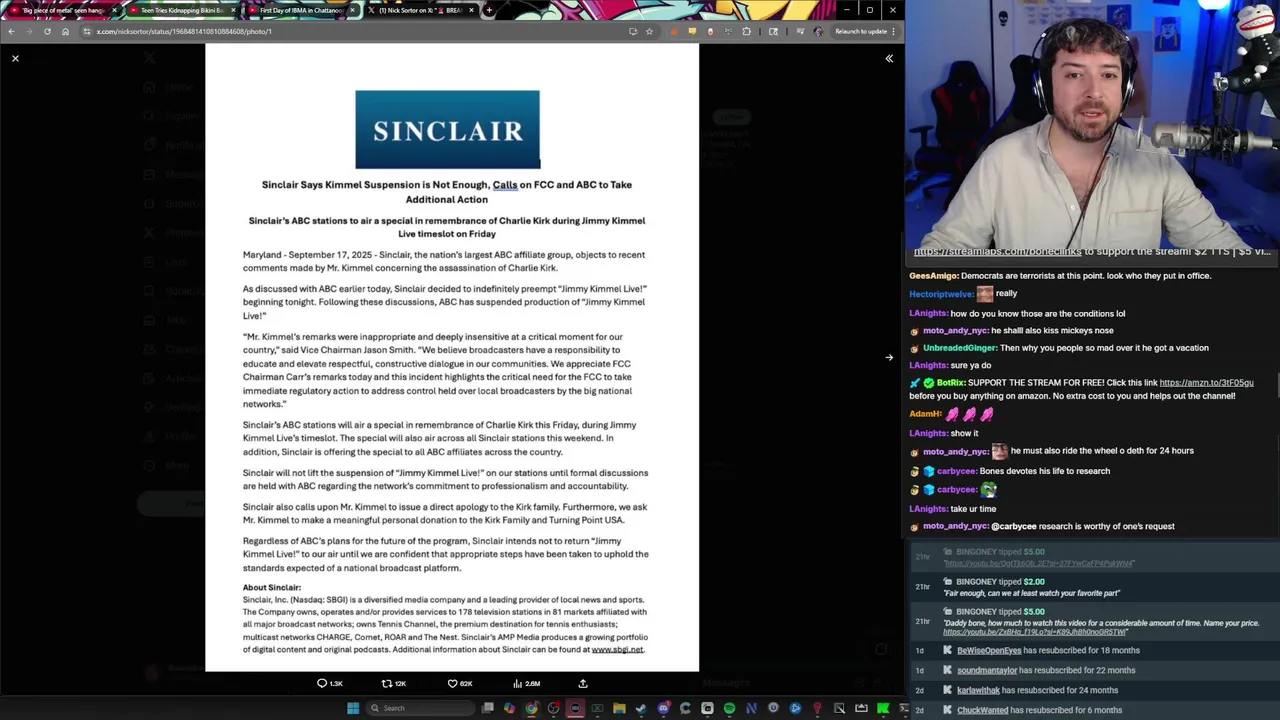Go to next photo with the right arrow
This screenshot has width=1280, height=720.
[889, 357]
